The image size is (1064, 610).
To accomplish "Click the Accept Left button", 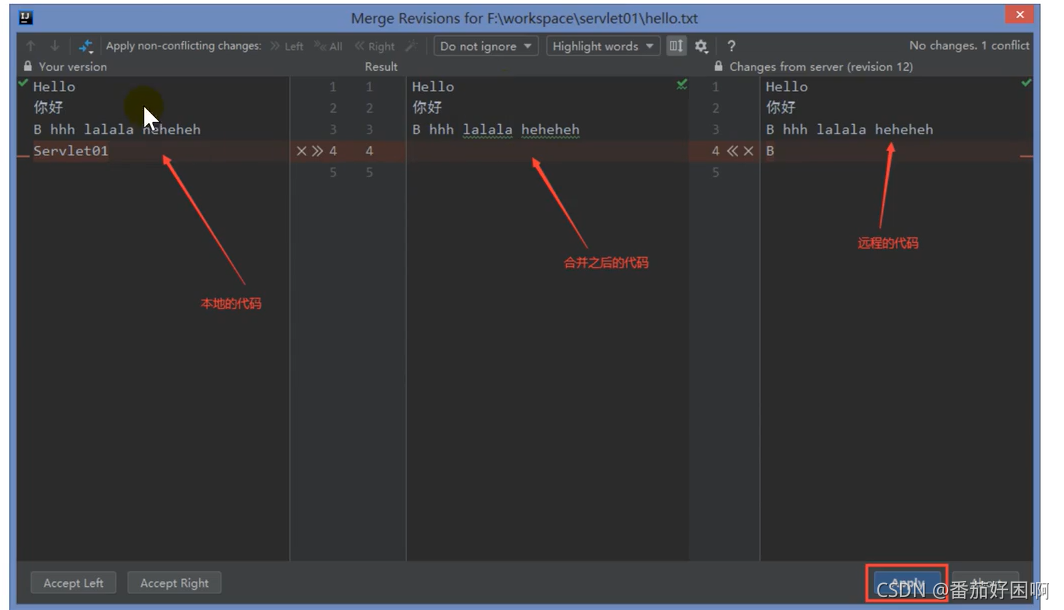I will coord(73,583).
